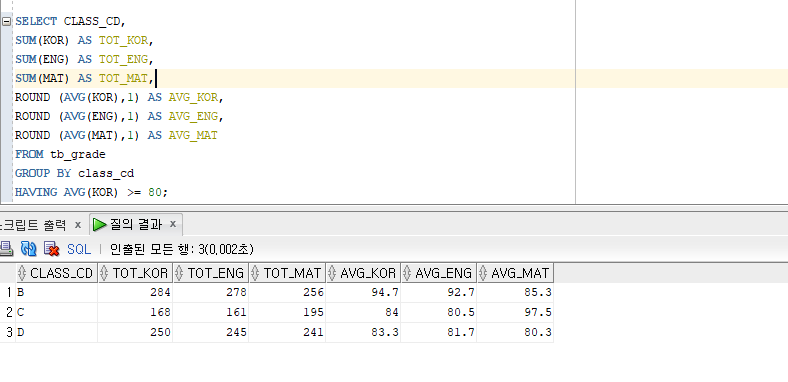Refresh the query results
The height and width of the screenshot is (382, 788).
pyautogui.click(x=28, y=248)
